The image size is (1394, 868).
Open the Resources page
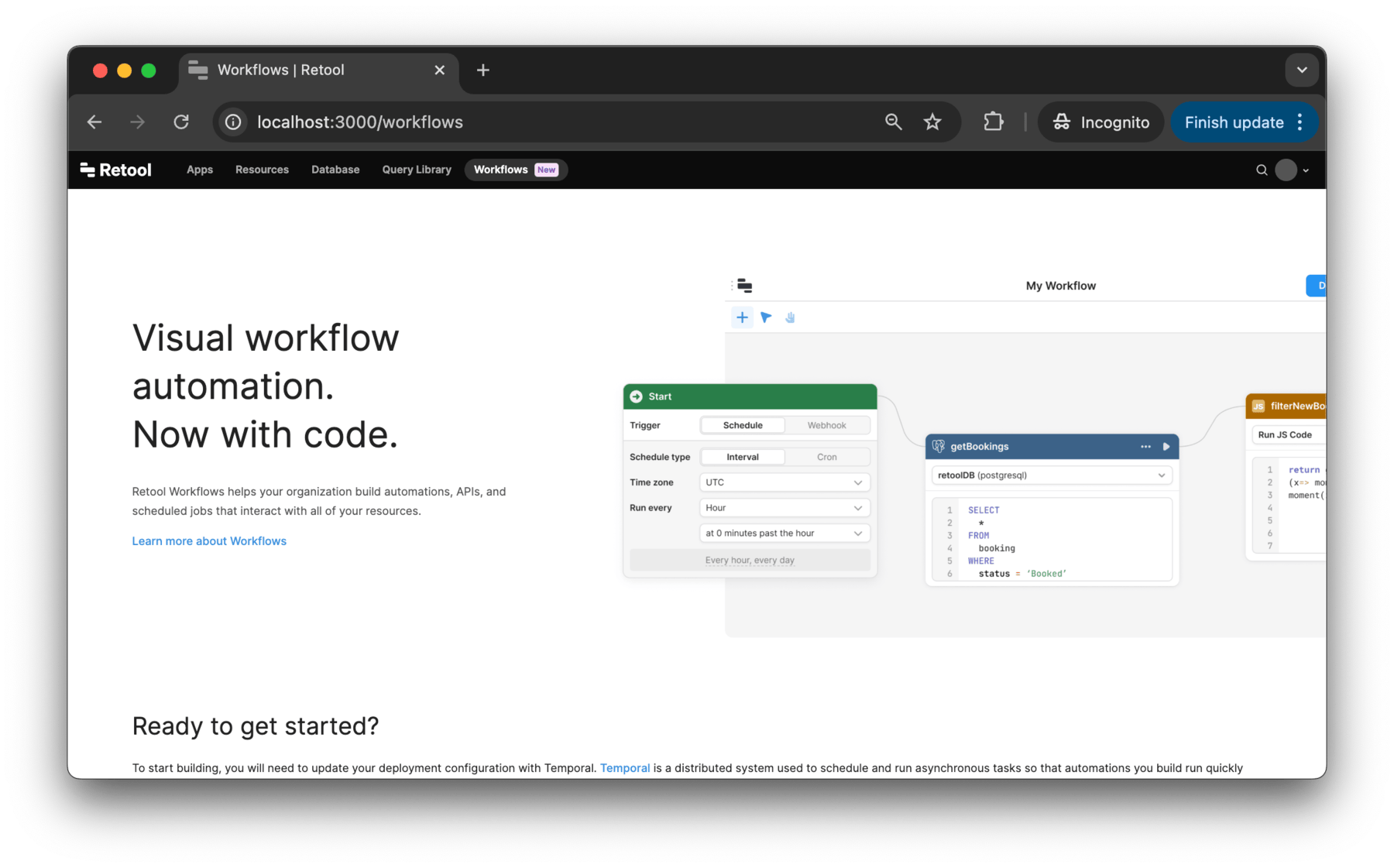click(x=262, y=170)
